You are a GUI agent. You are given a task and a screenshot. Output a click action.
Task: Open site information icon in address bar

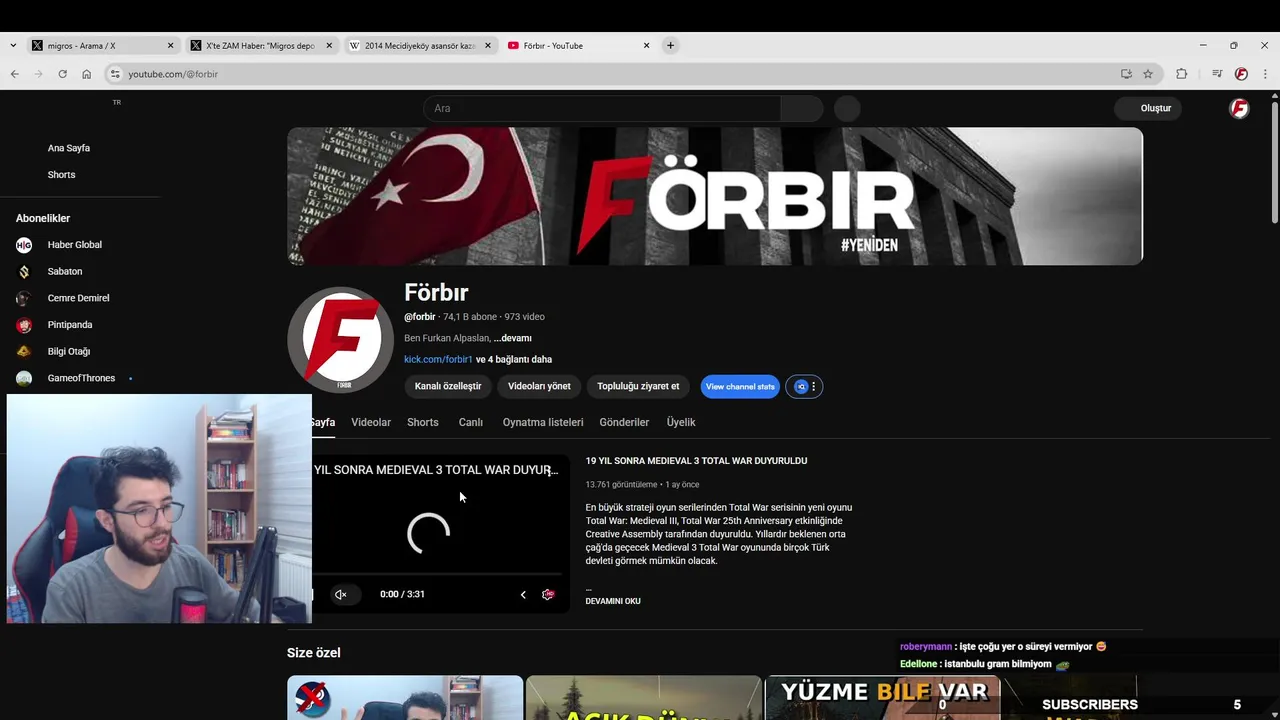[115, 74]
